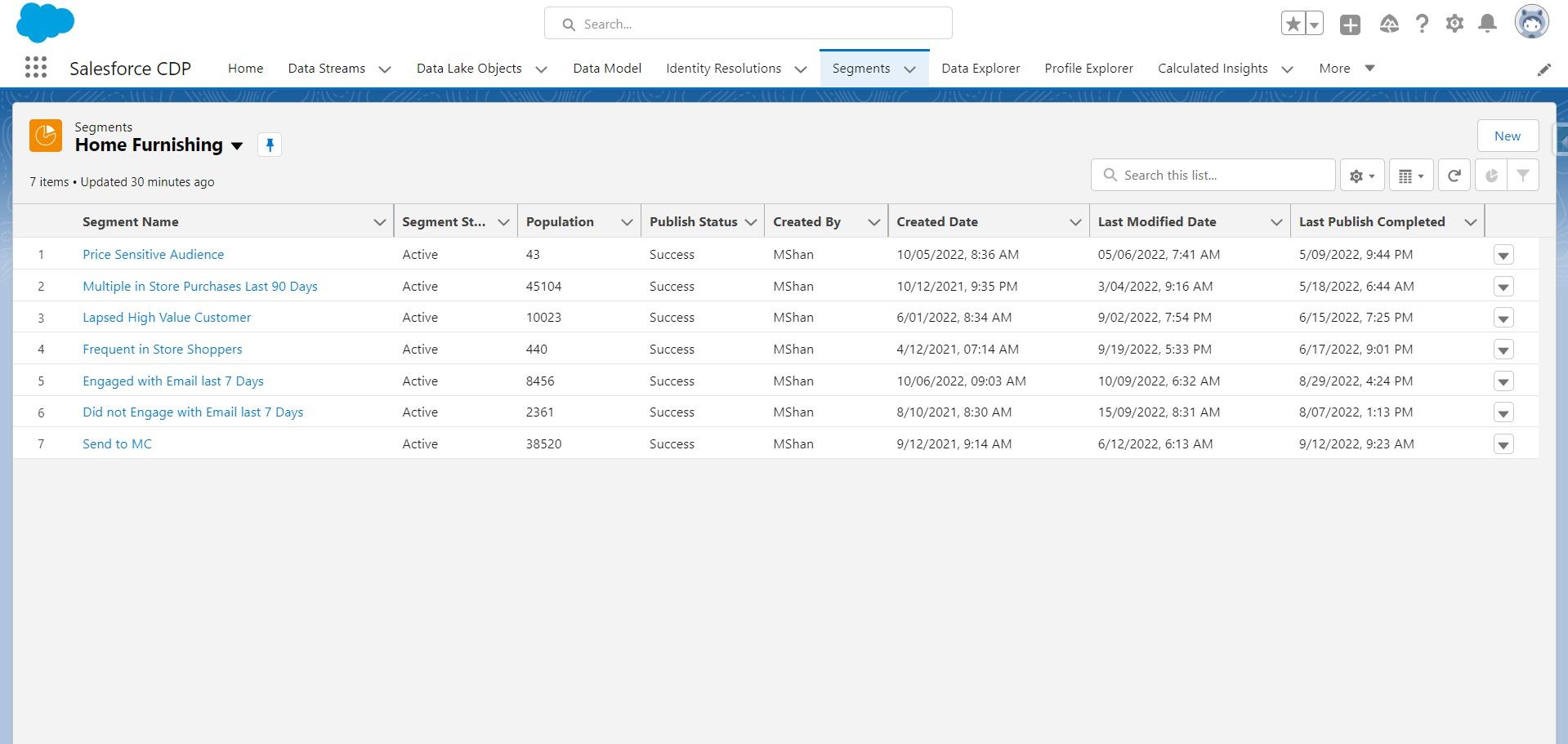Open Created Date column menu chevron
This screenshot has width=1568, height=744.
tap(1075, 222)
